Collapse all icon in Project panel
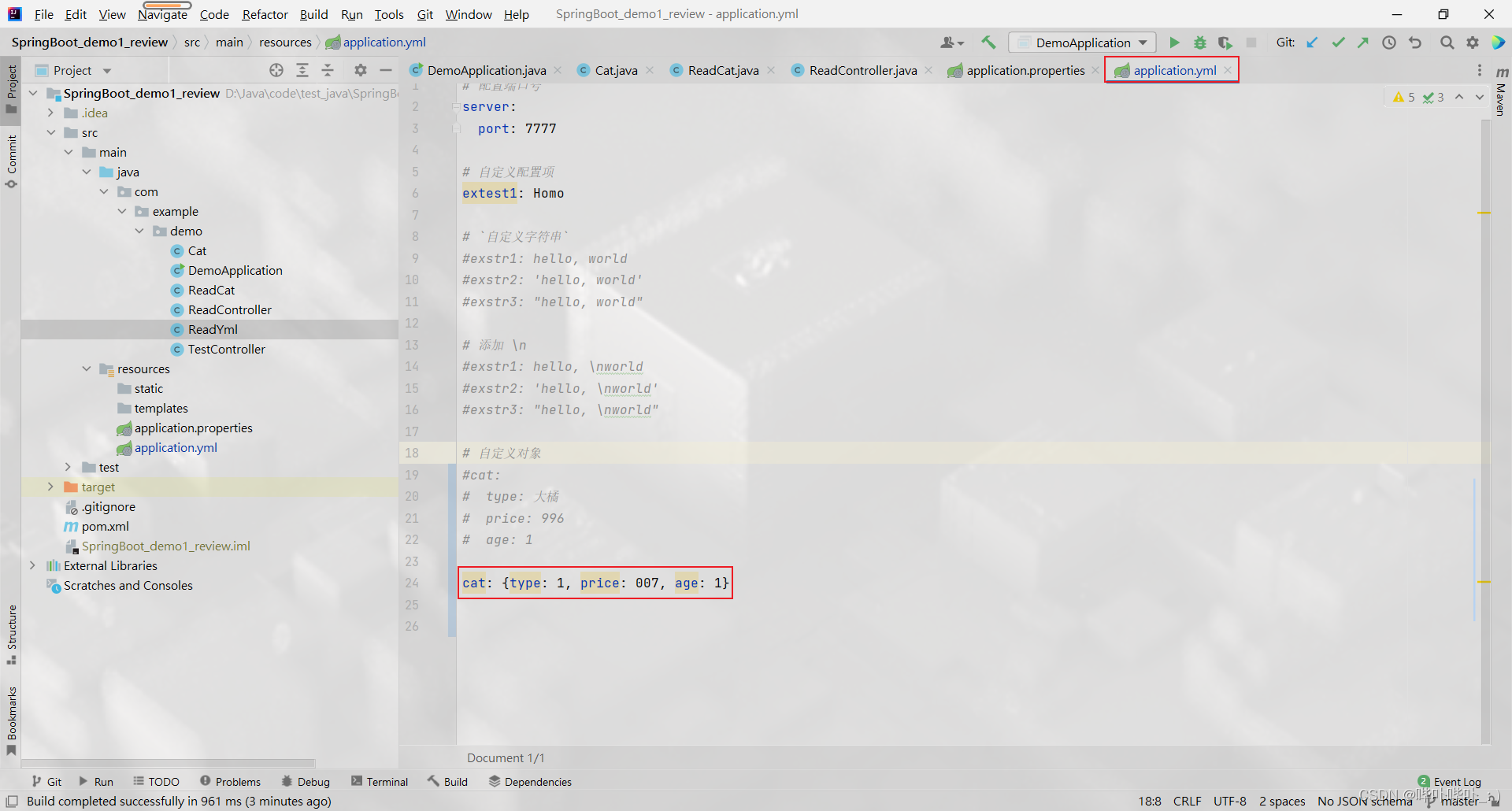The height and width of the screenshot is (811, 1512). [328, 70]
